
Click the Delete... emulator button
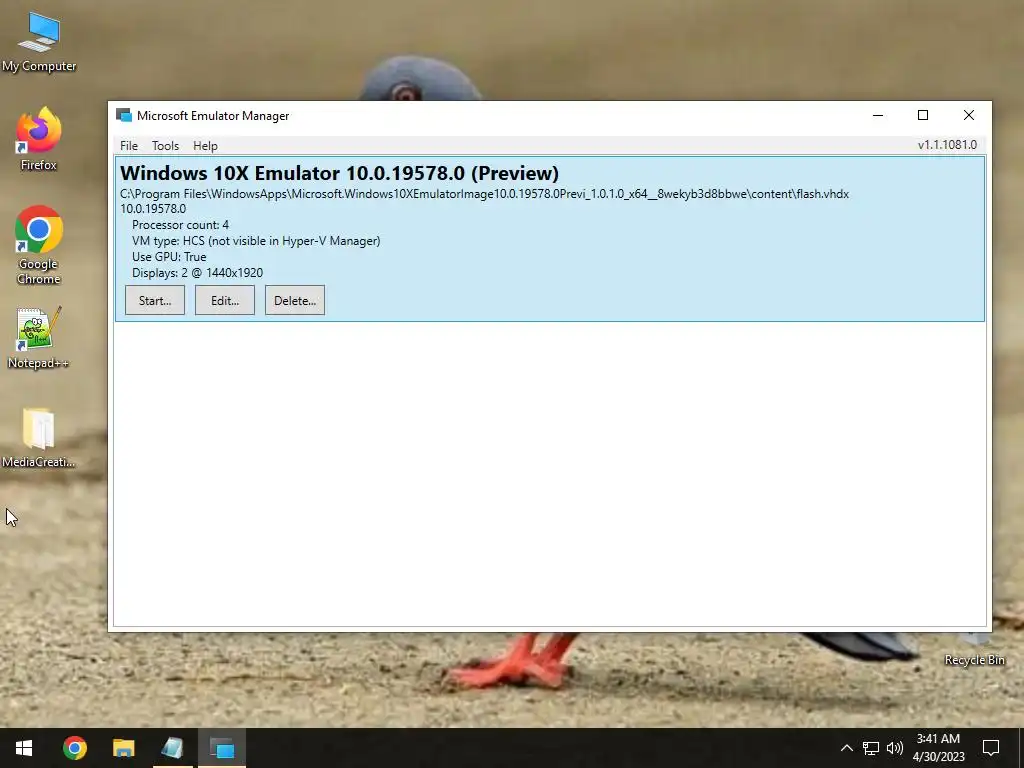[x=295, y=300]
